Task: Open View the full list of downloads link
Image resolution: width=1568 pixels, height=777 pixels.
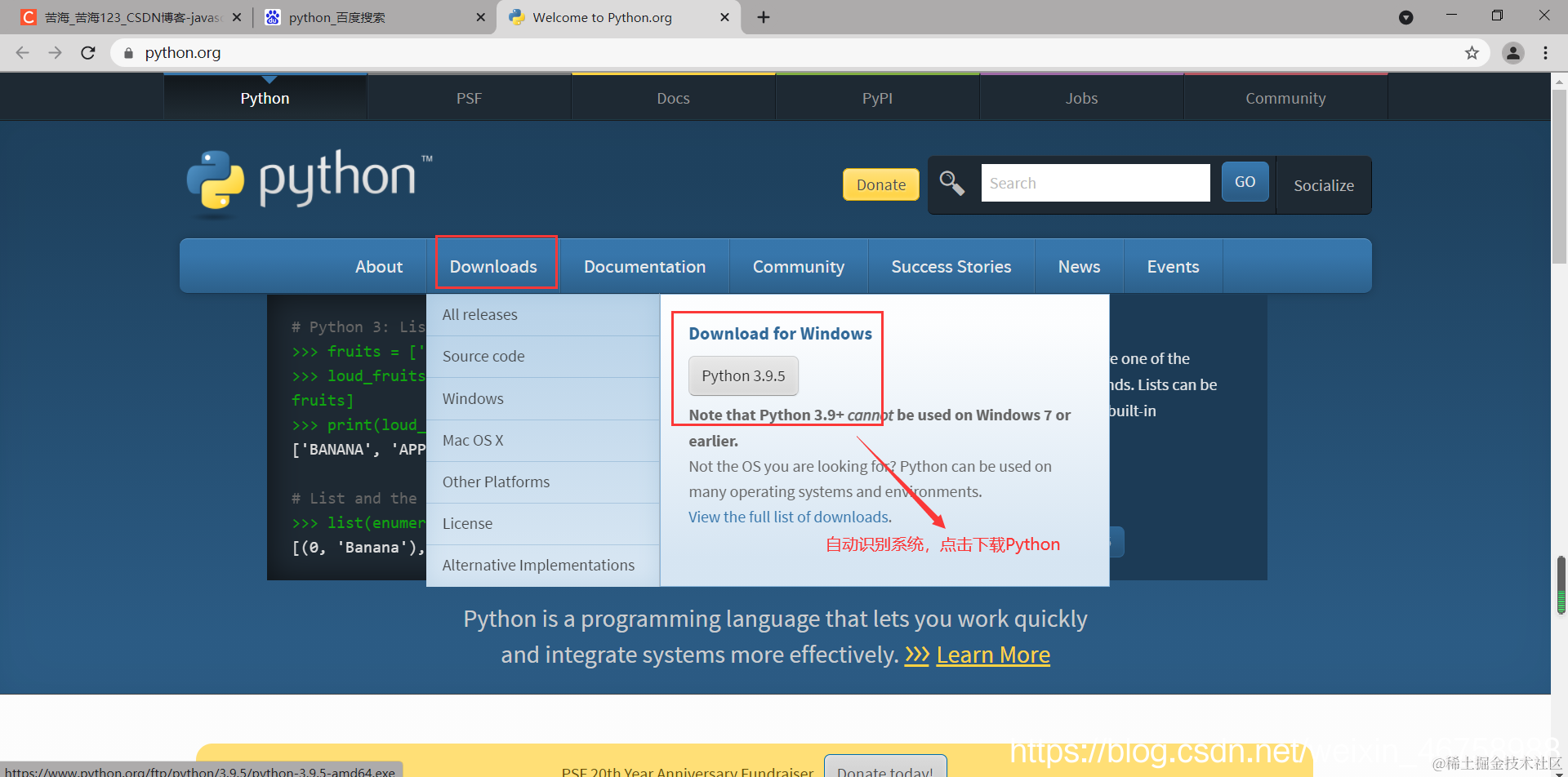Action: [790, 517]
